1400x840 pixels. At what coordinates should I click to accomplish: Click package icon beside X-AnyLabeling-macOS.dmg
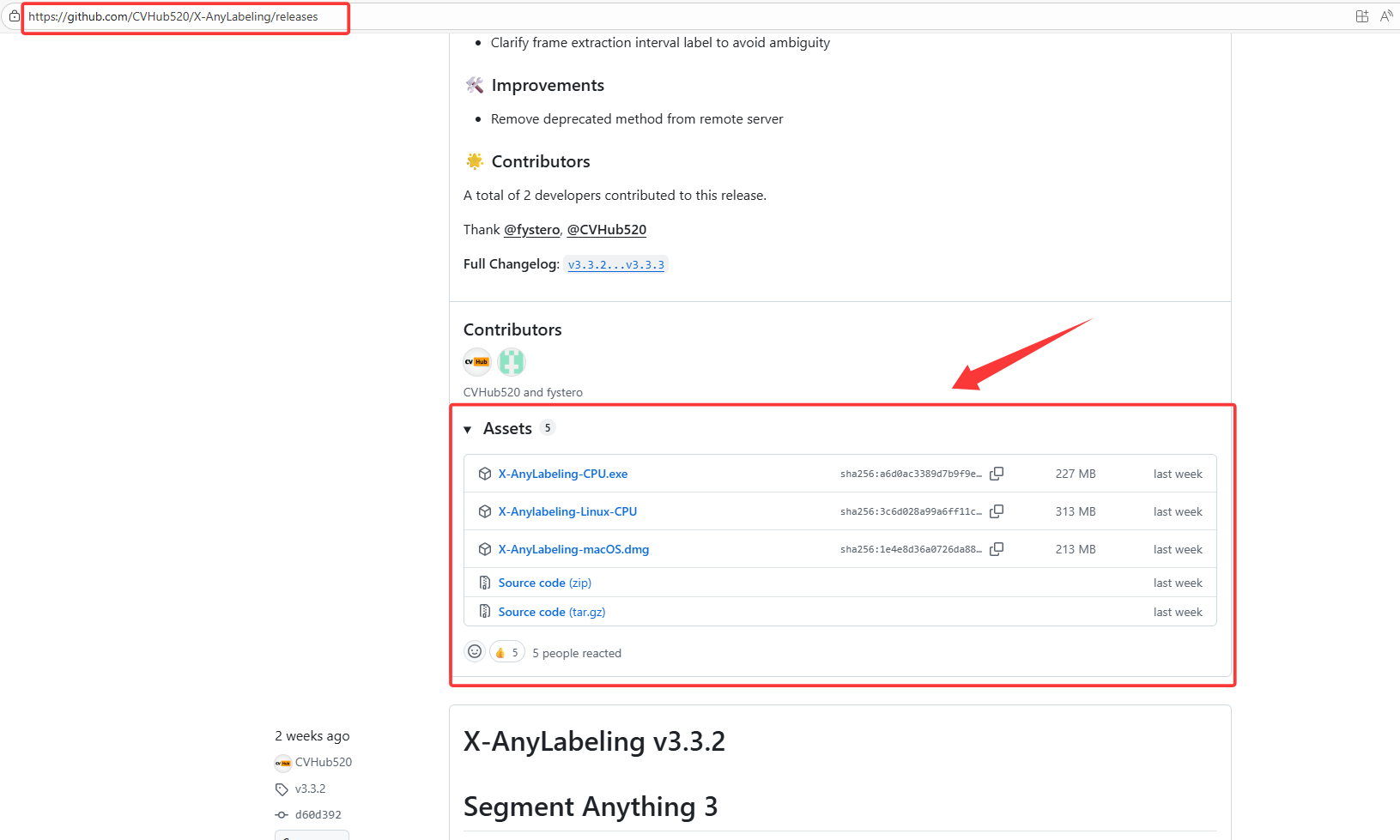(x=485, y=549)
